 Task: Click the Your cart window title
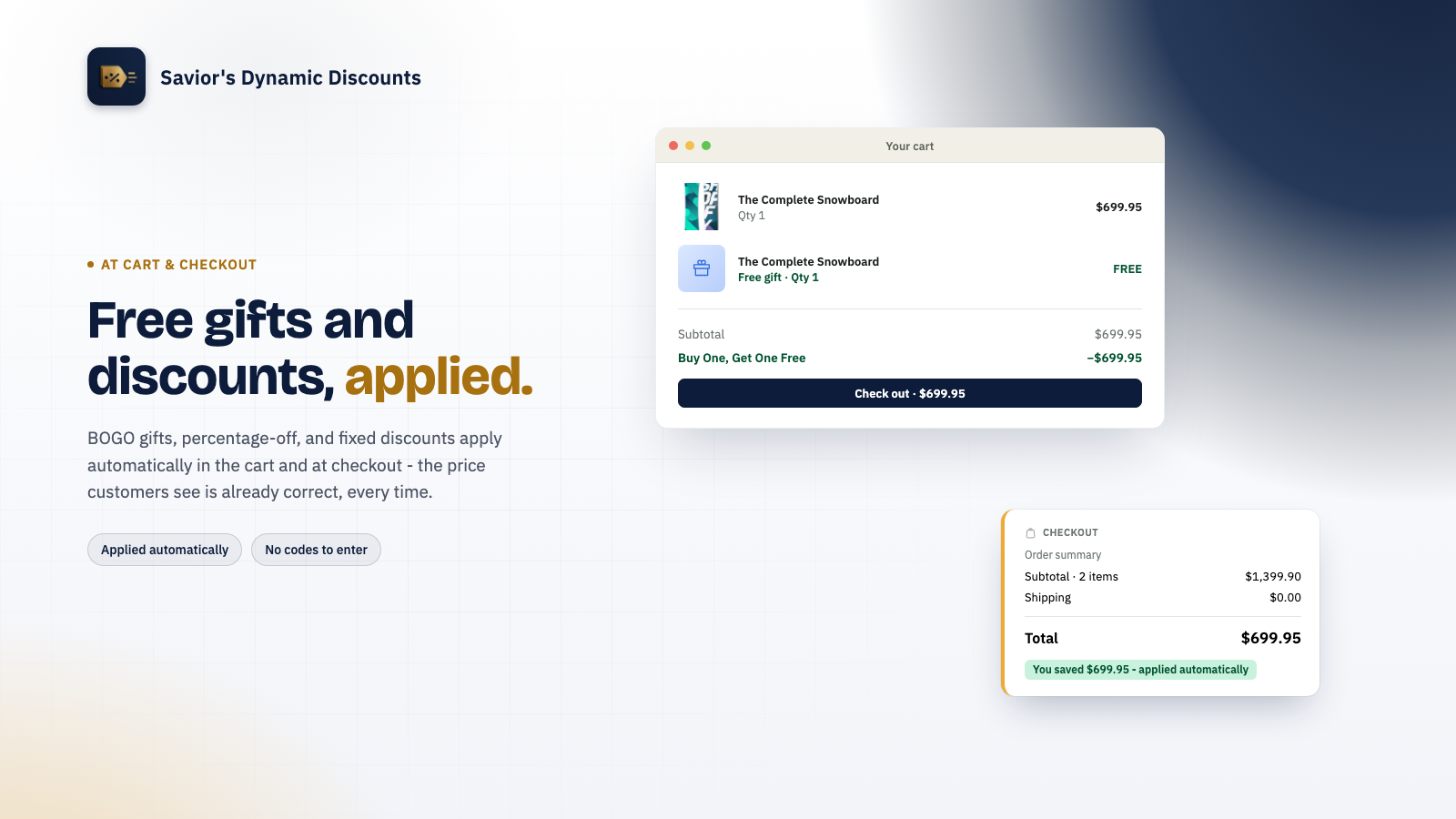[x=910, y=147]
